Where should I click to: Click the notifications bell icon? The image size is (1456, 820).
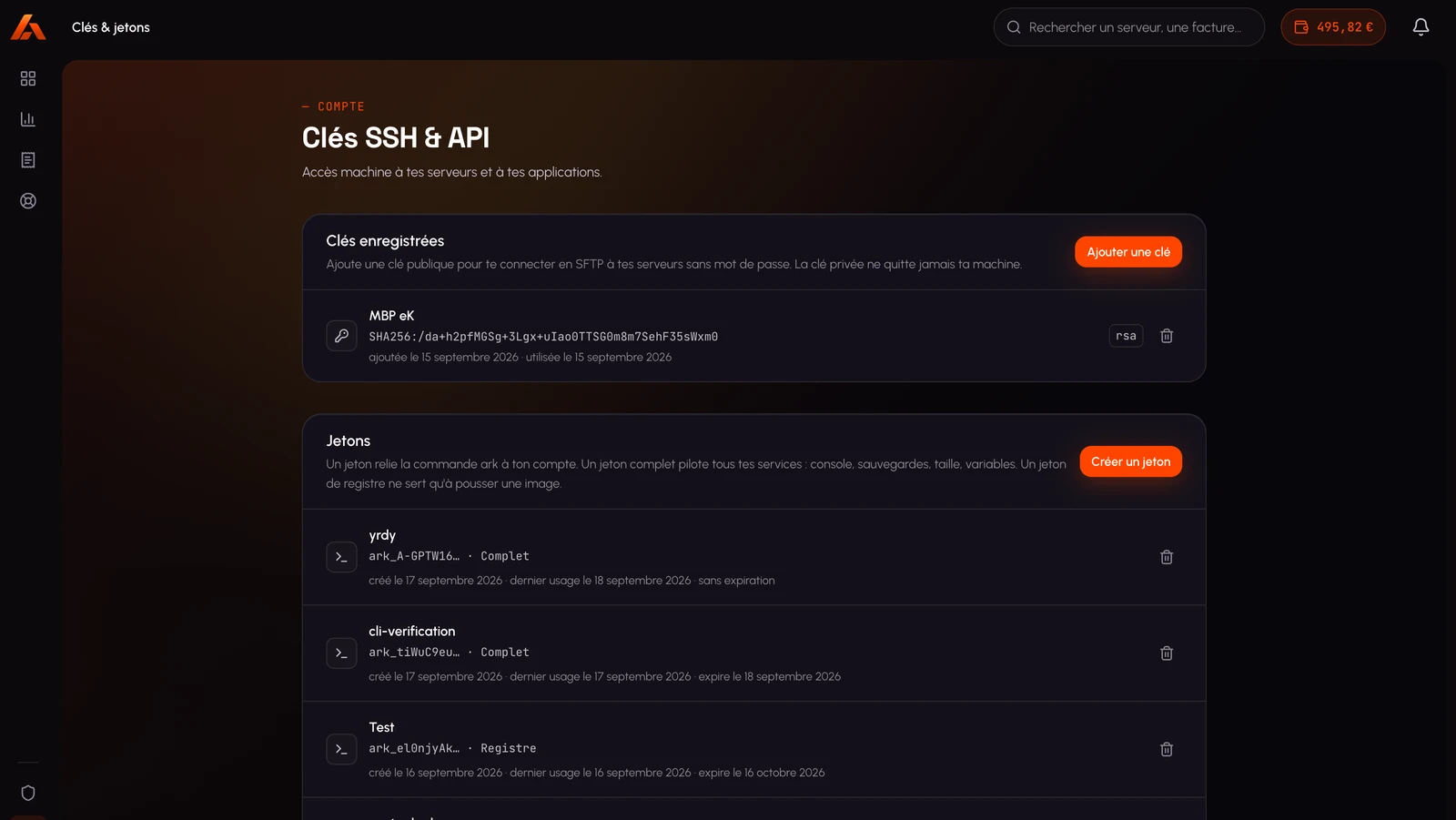tap(1421, 27)
